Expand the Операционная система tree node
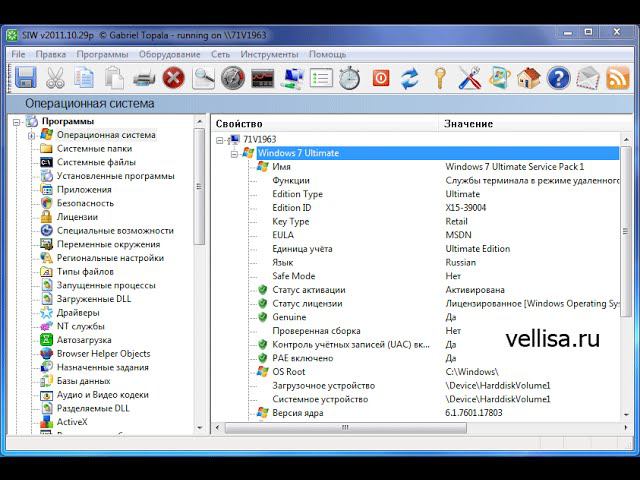The height and width of the screenshot is (480, 640). point(31,136)
